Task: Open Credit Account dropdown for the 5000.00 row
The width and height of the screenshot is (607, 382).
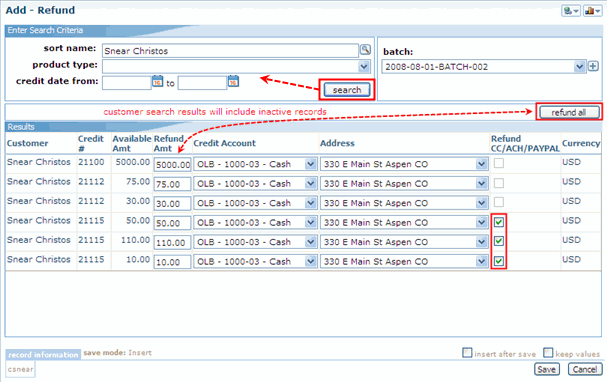Action: tap(310, 164)
